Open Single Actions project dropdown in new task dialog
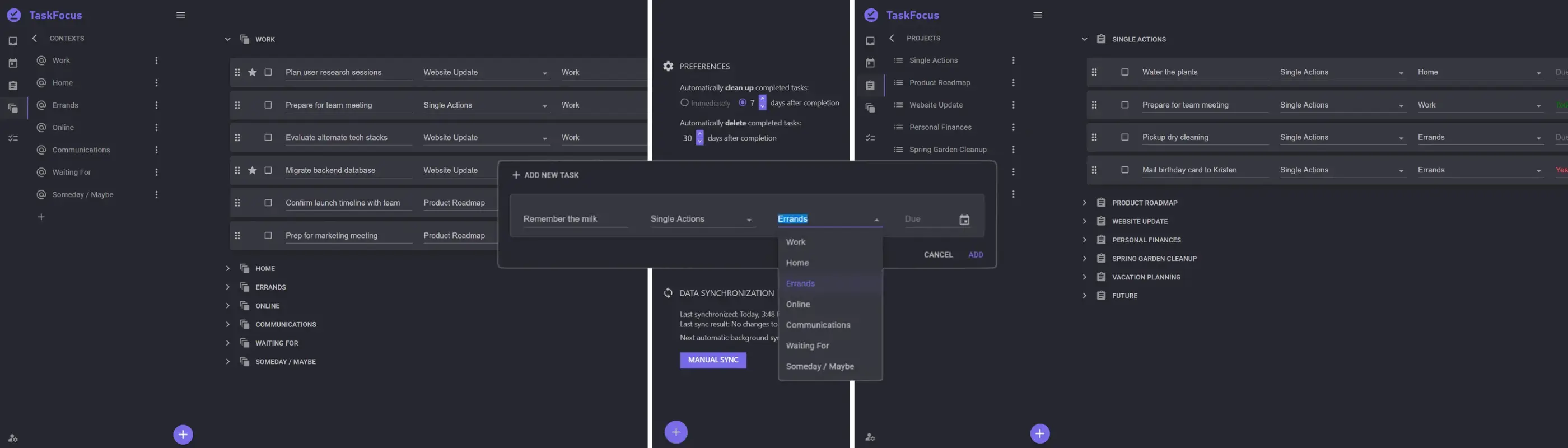 701,219
